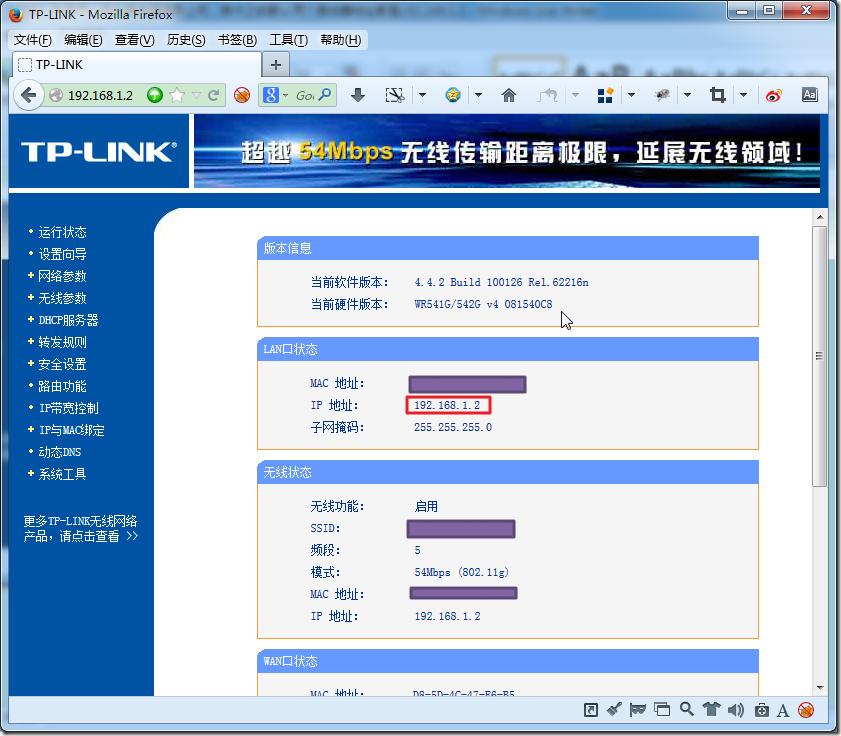Viewport: 841px width, 736px height.
Task: Click the insect icon in browser toolbar
Action: pyautogui.click(x=662, y=95)
